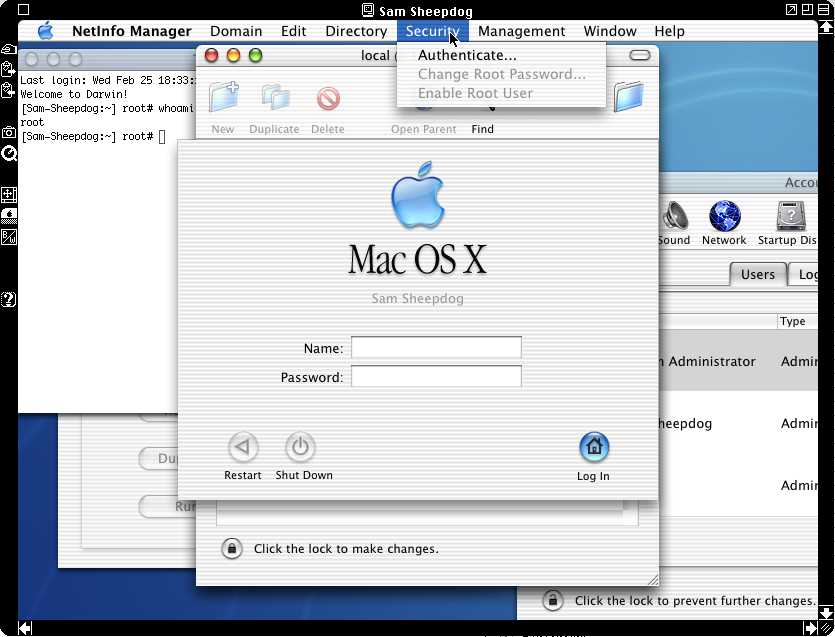Click the stacked bars icon in viewer title bar
This screenshot has height=637, width=835.
(823, 9)
